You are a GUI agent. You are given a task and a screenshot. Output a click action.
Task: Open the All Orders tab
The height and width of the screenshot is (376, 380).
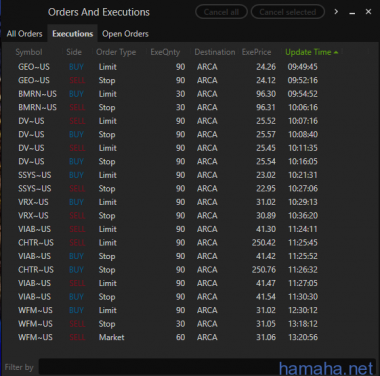point(24,34)
